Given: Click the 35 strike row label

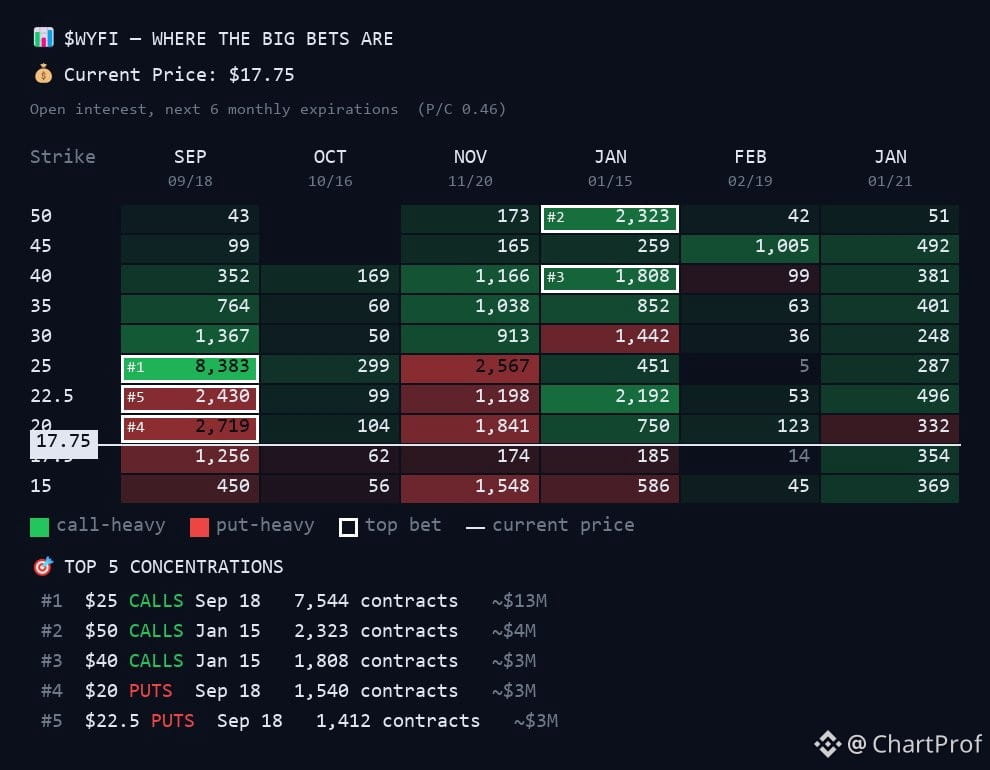Looking at the screenshot, I should (41, 306).
